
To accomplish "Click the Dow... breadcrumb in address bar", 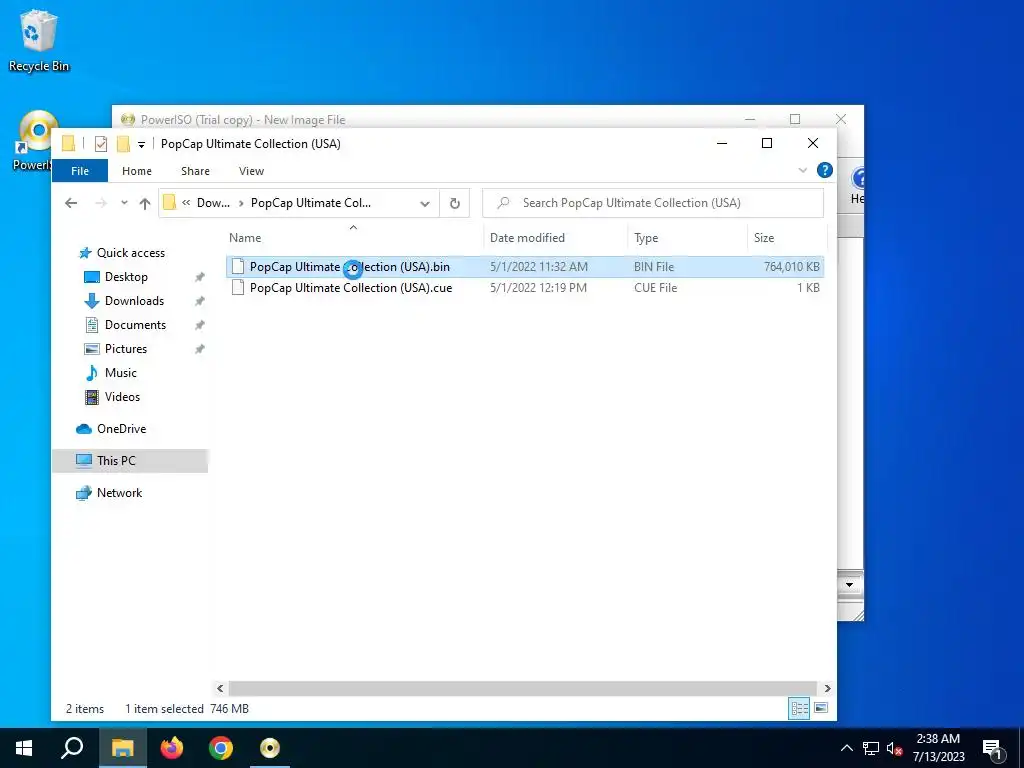I will (x=214, y=203).
